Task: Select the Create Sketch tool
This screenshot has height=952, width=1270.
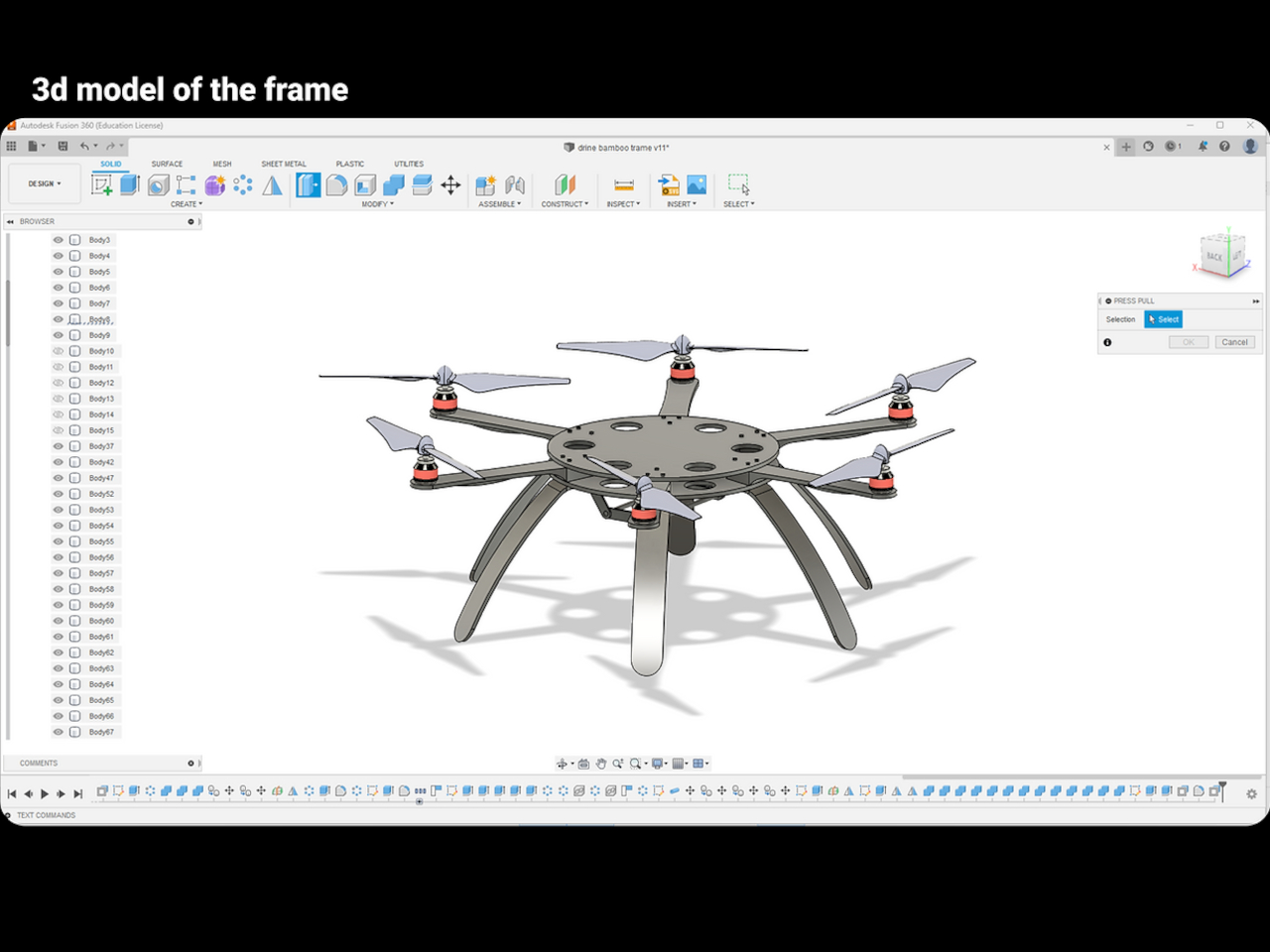Action: 102,184
